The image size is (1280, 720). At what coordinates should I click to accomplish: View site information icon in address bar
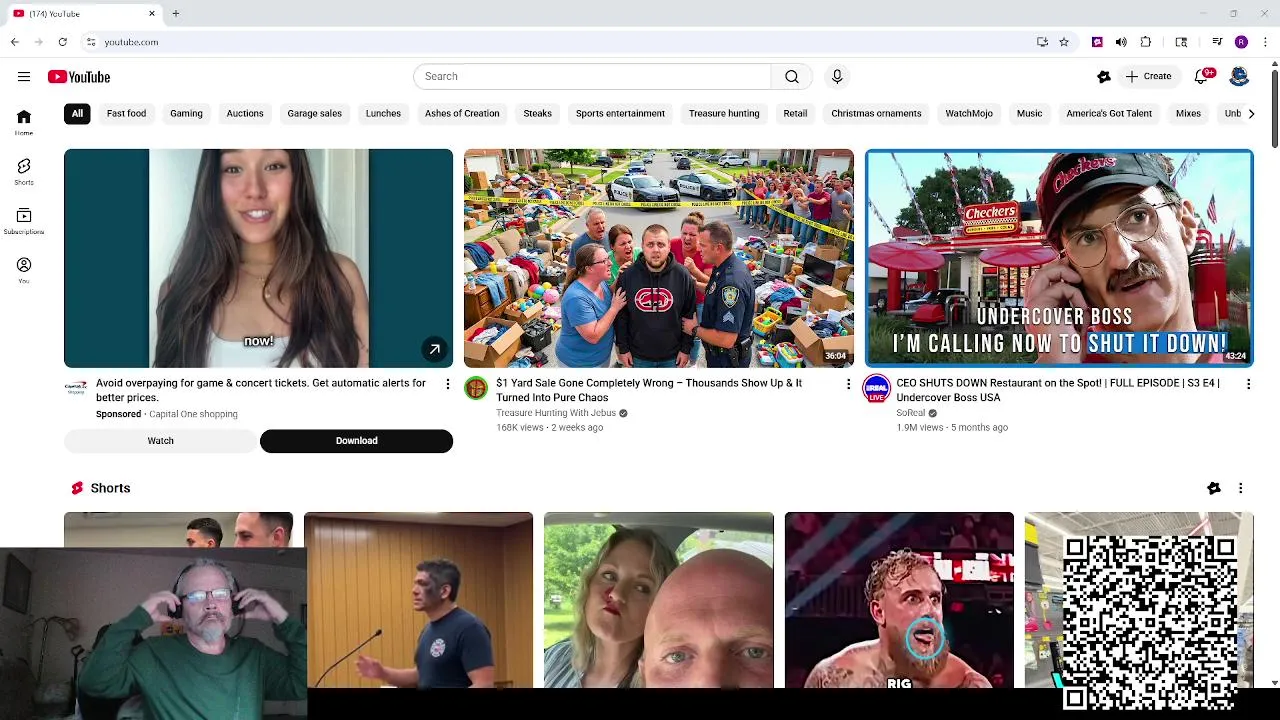[x=90, y=42]
